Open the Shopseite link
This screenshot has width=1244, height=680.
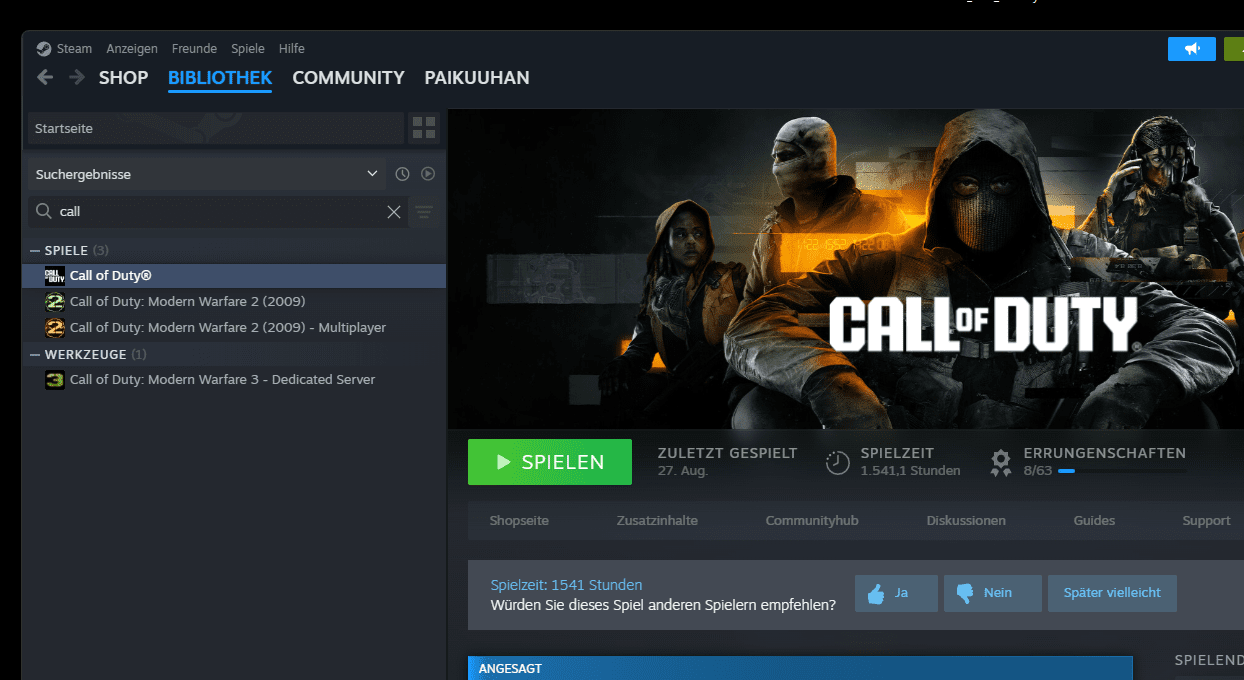[x=519, y=520]
